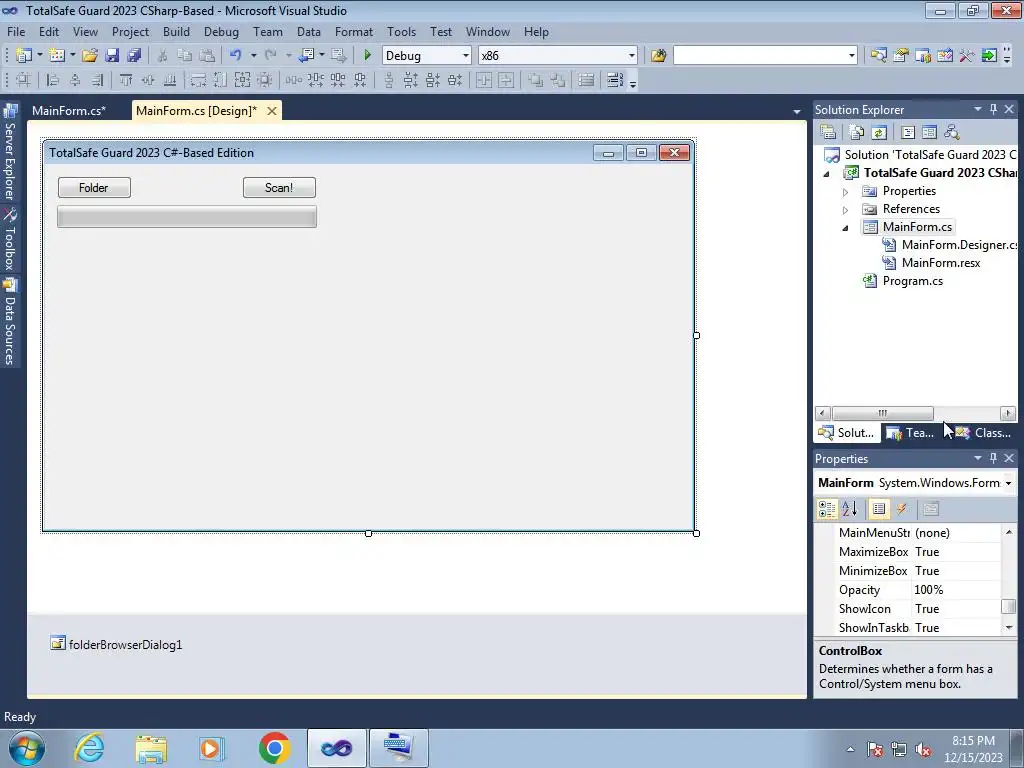Open the Undo history dropdown arrow
Viewport: 1024px width, 768px height.
click(x=253, y=56)
